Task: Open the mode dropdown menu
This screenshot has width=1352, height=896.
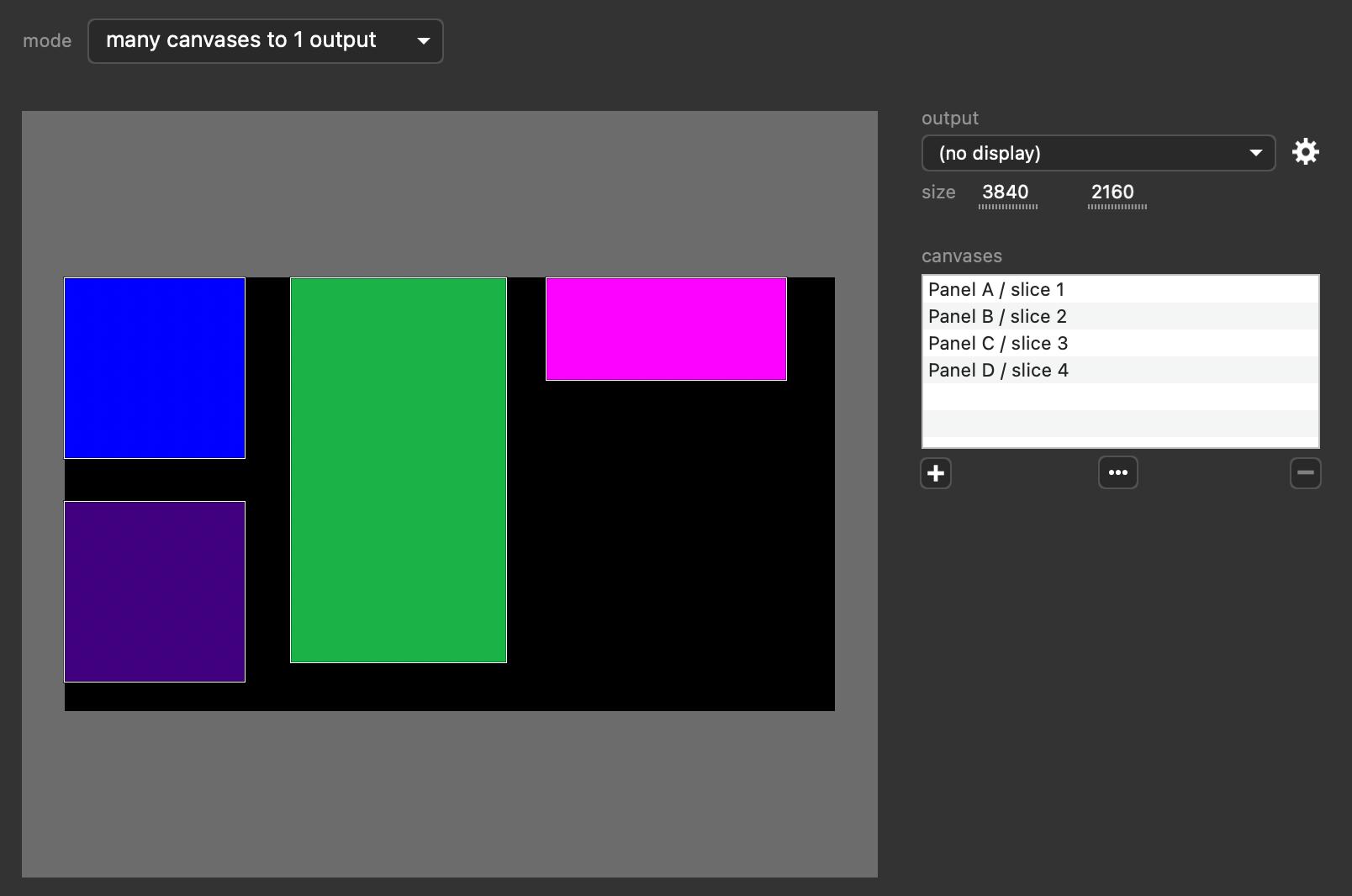Action: click(265, 41)
